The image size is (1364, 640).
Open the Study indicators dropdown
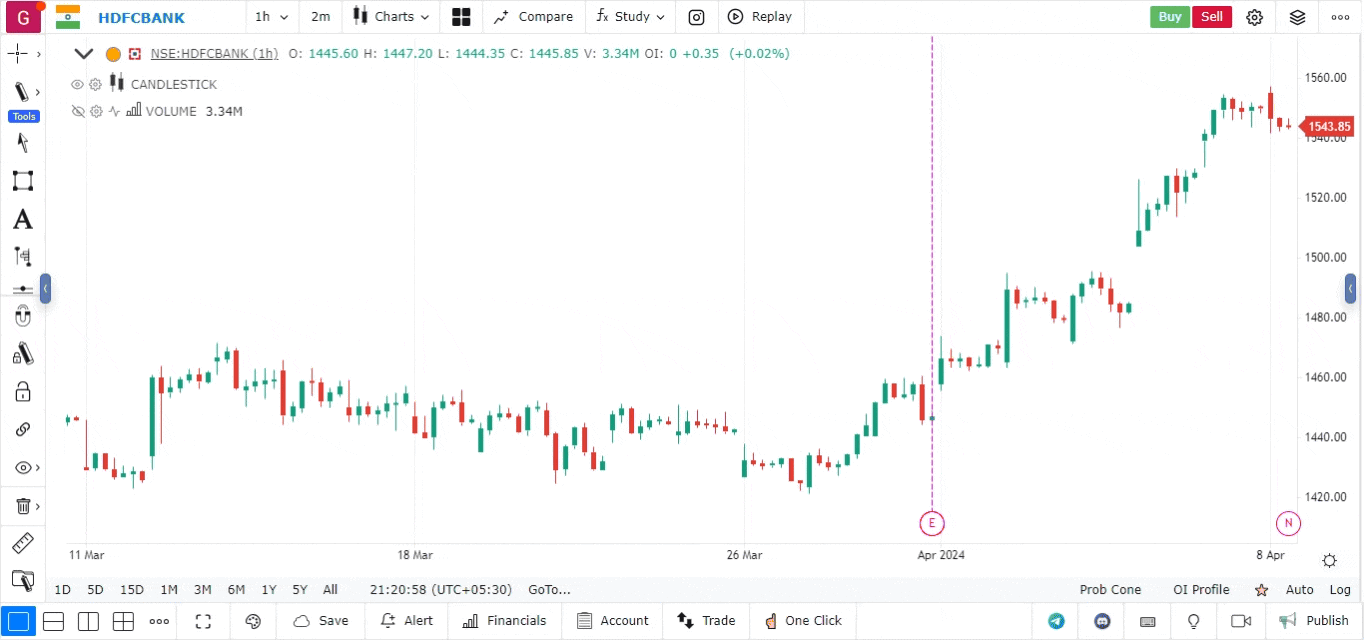click(x=630, y=17)
